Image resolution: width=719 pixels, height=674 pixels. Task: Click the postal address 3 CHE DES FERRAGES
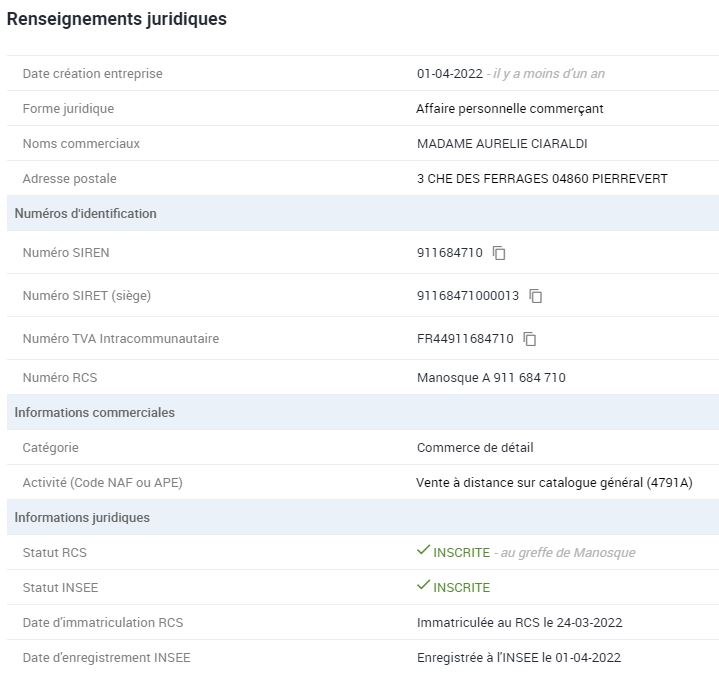541,179
